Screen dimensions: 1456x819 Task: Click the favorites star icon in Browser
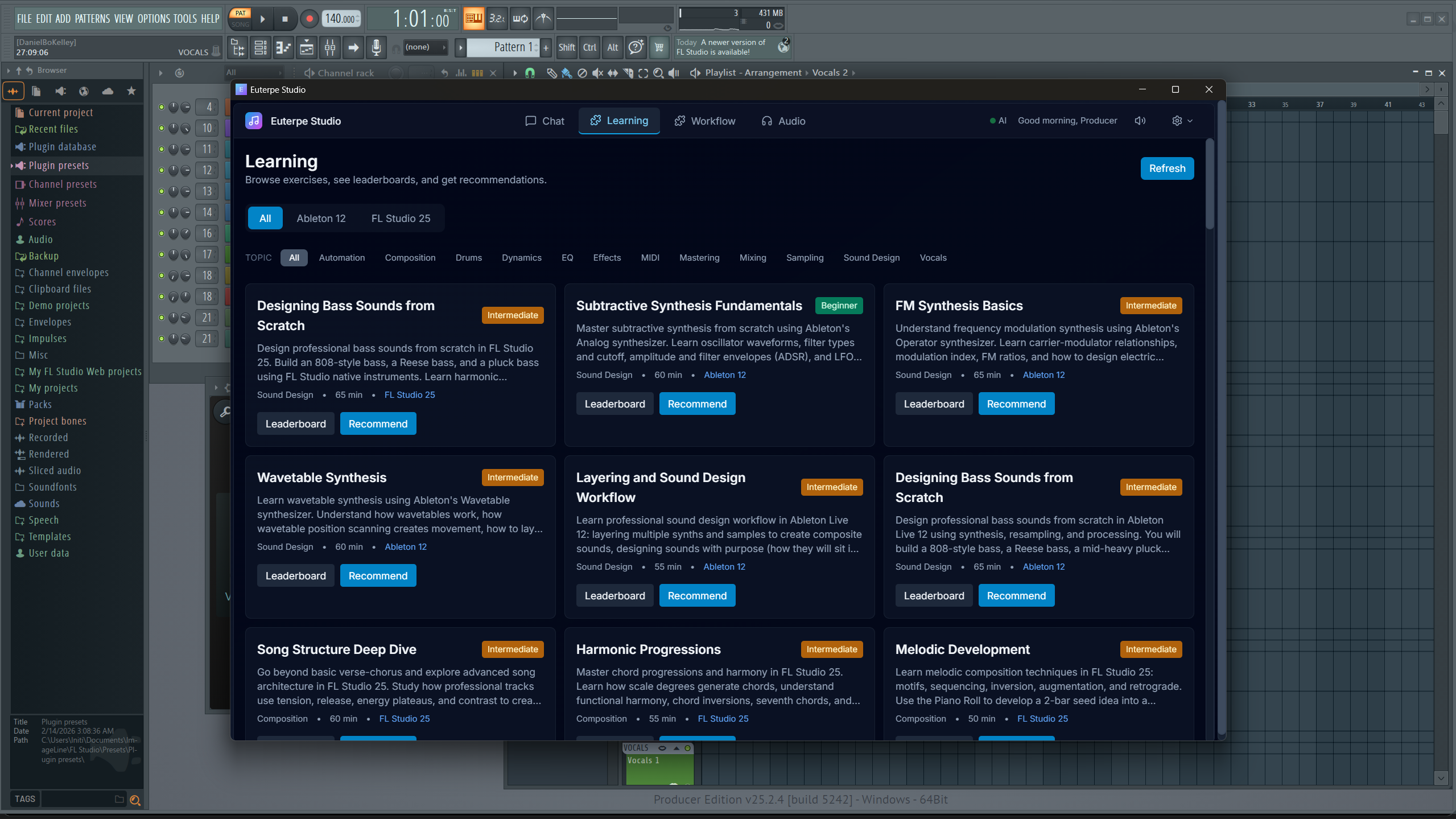coord(131,91)
